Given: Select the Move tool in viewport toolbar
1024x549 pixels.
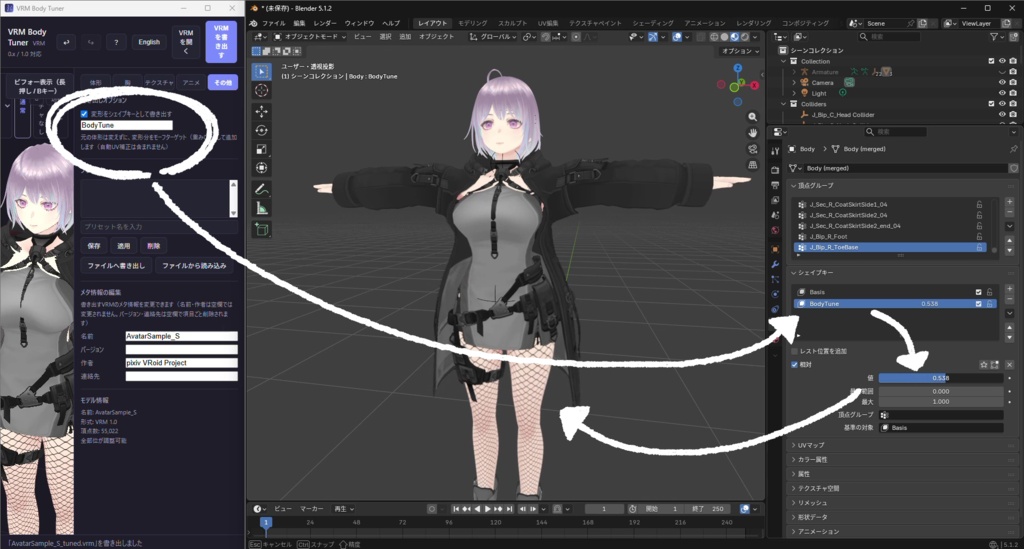Looking at the screenshot, I should [261, 111].
